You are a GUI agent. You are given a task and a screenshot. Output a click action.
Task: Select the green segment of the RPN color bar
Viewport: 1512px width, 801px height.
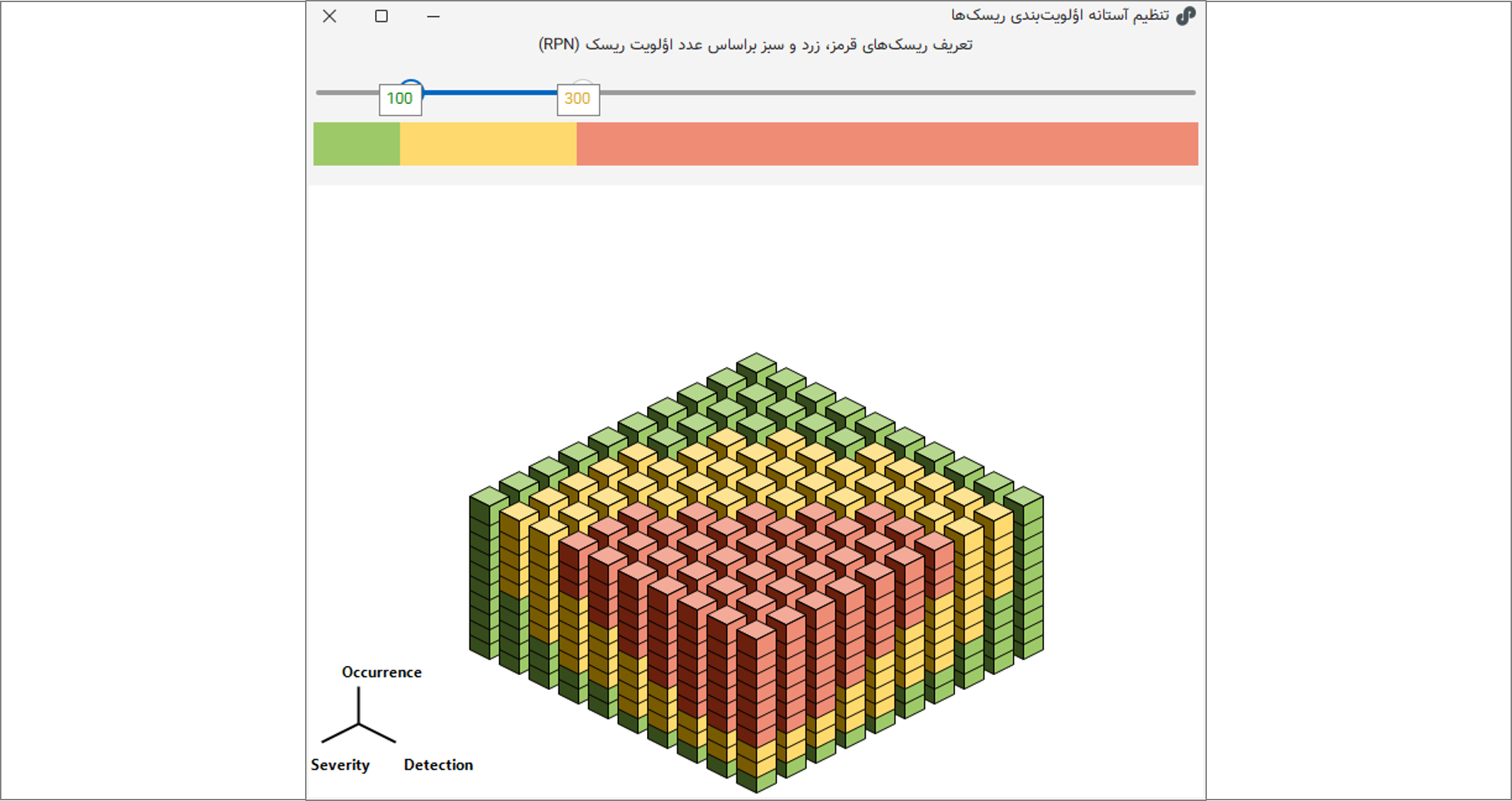point(357,144)
